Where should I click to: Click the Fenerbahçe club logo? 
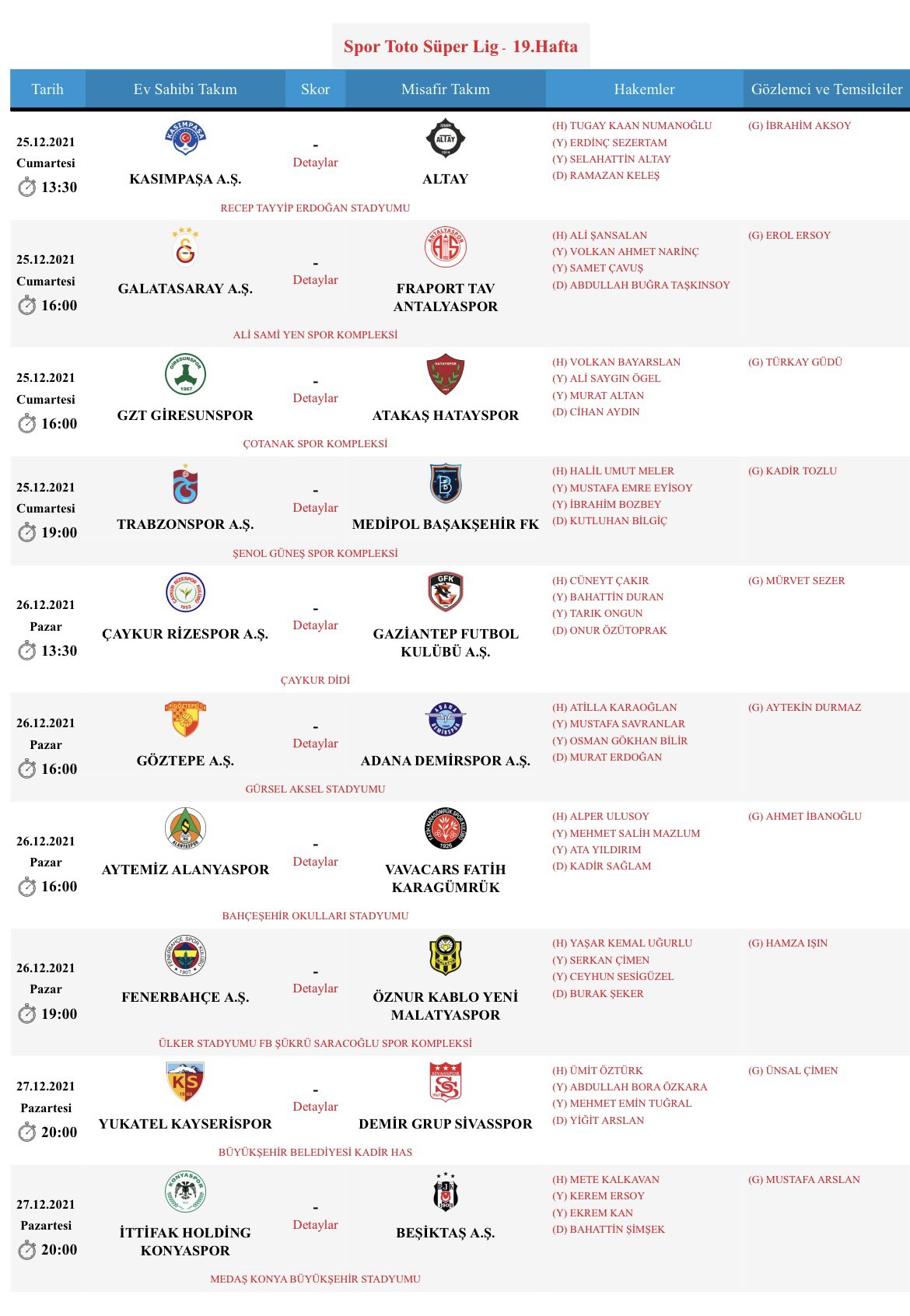coord(185,956)
